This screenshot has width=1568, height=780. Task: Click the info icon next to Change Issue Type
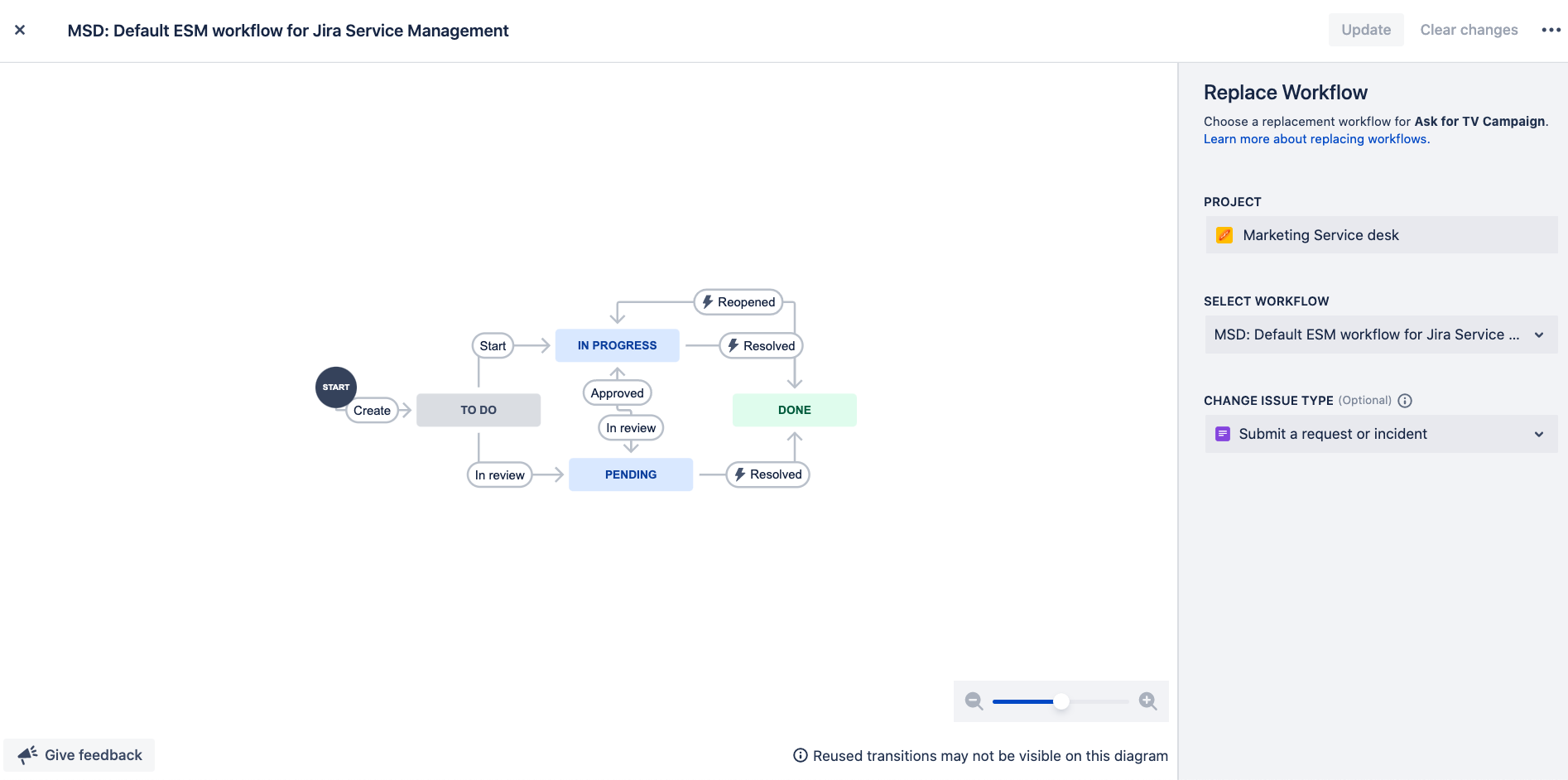coord(1405,401)
